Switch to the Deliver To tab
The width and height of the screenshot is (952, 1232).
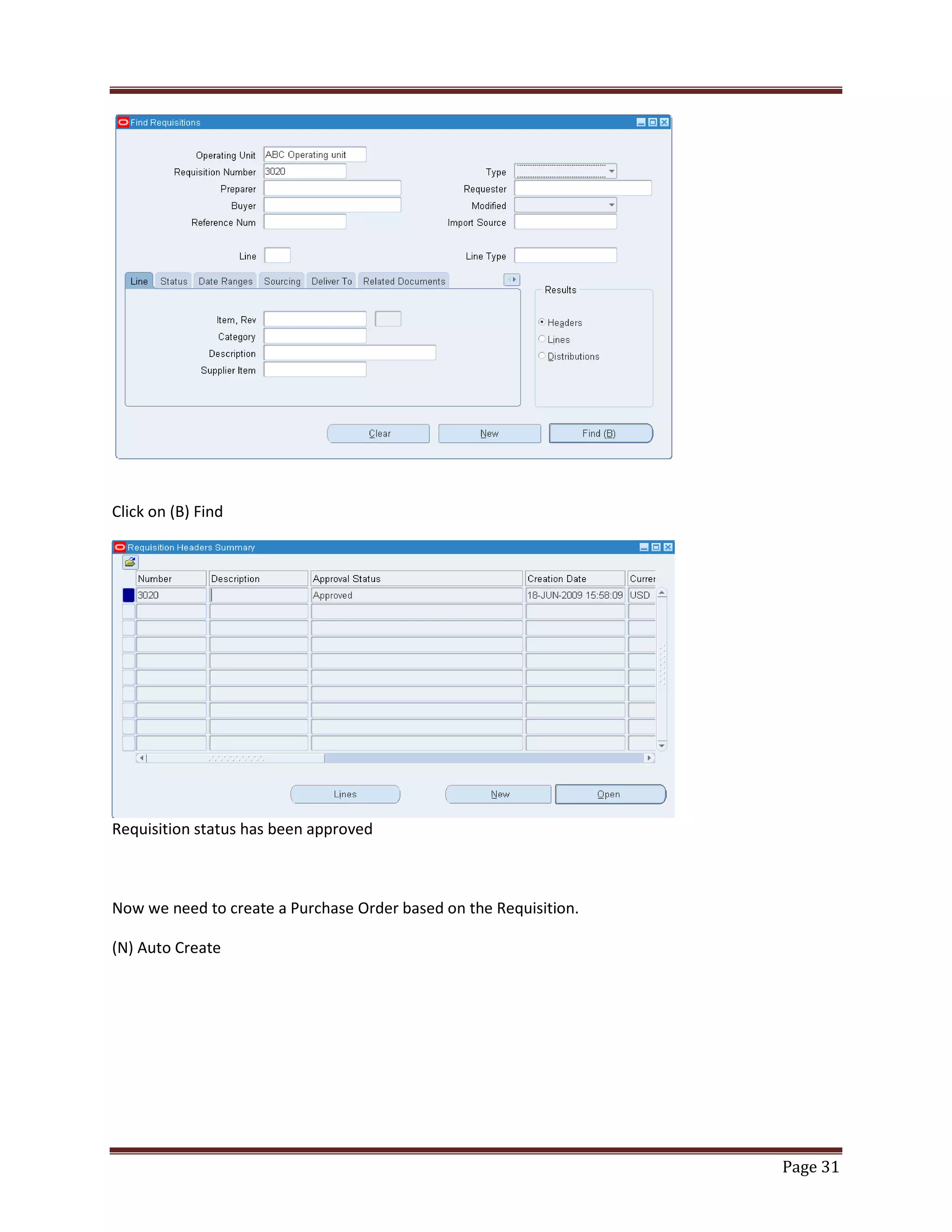tap(331, 281)
